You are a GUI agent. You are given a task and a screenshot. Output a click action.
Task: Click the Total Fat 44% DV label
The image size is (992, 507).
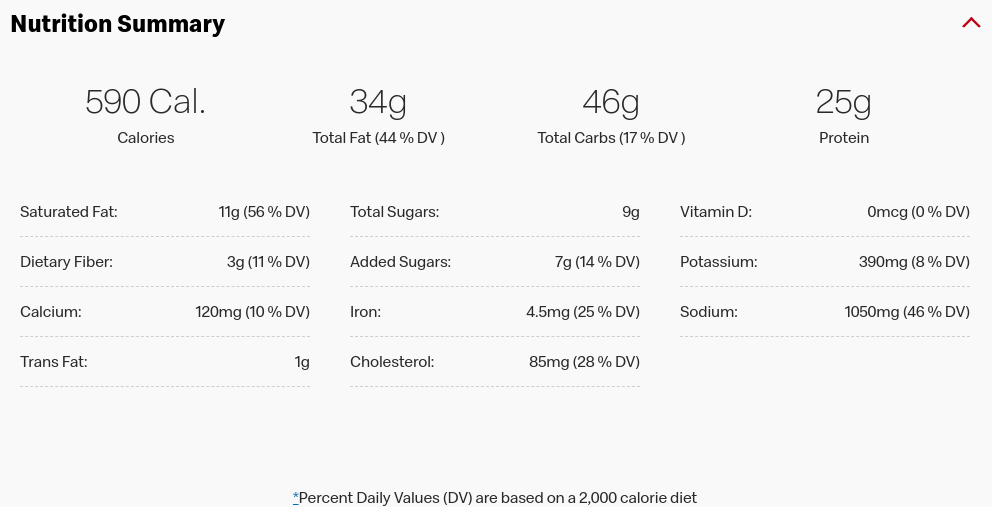[x=378, y=137]
